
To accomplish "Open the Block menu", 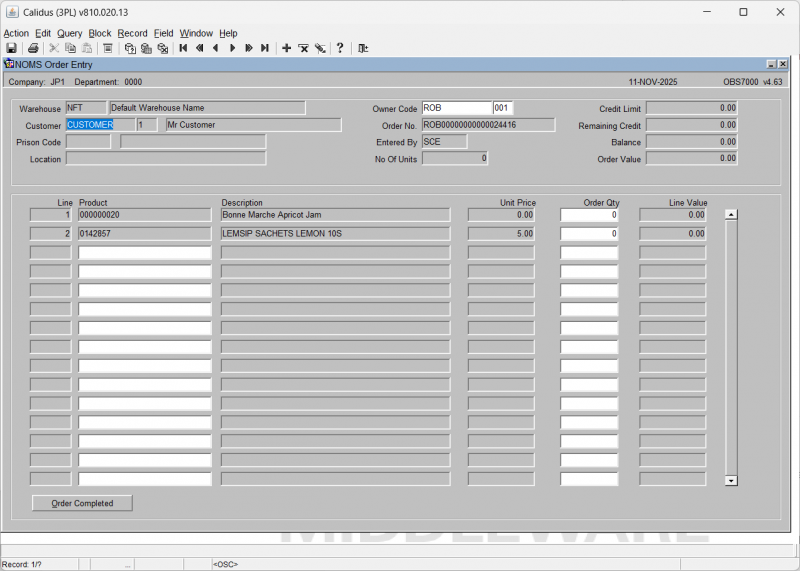I will click(100, 33).
